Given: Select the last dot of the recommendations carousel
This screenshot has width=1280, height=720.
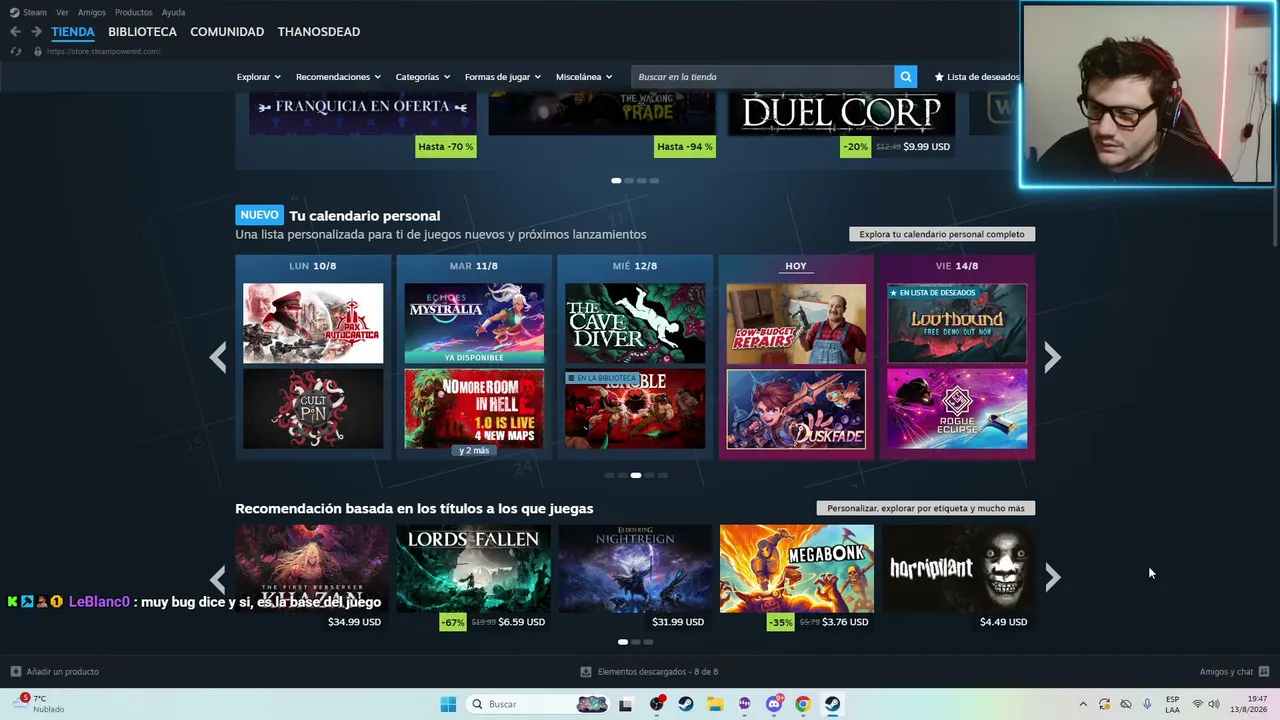Looking at the screenshot, I should [648, 642].
